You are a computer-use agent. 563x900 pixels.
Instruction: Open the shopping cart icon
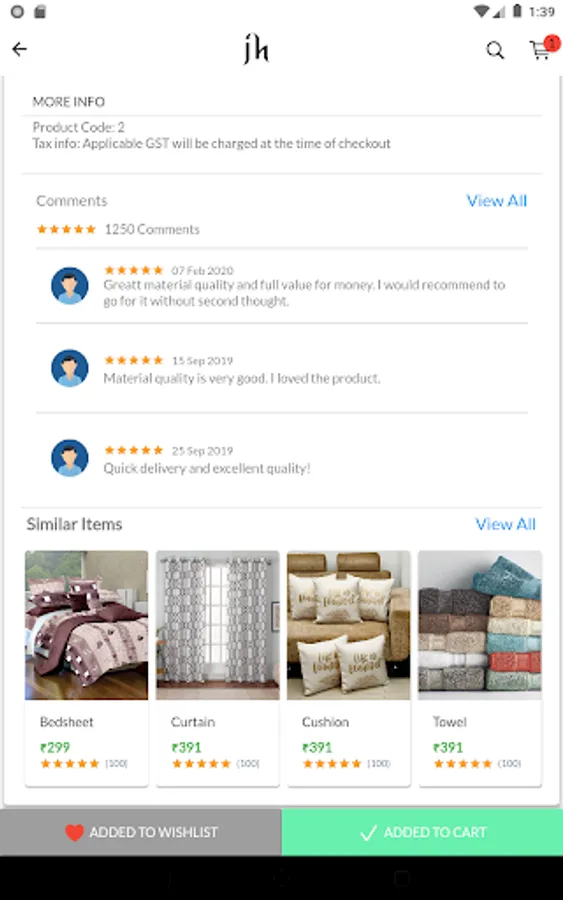pos(539,51)
